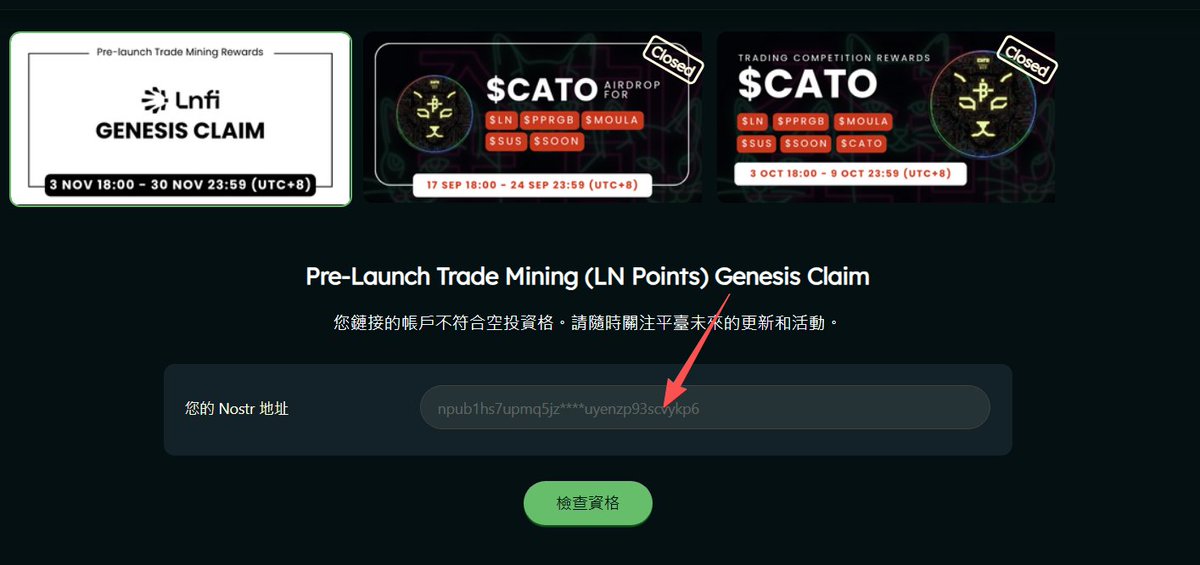
Task: Click the 3 NOV – 30 NOV date label
Action: point(180,185)
